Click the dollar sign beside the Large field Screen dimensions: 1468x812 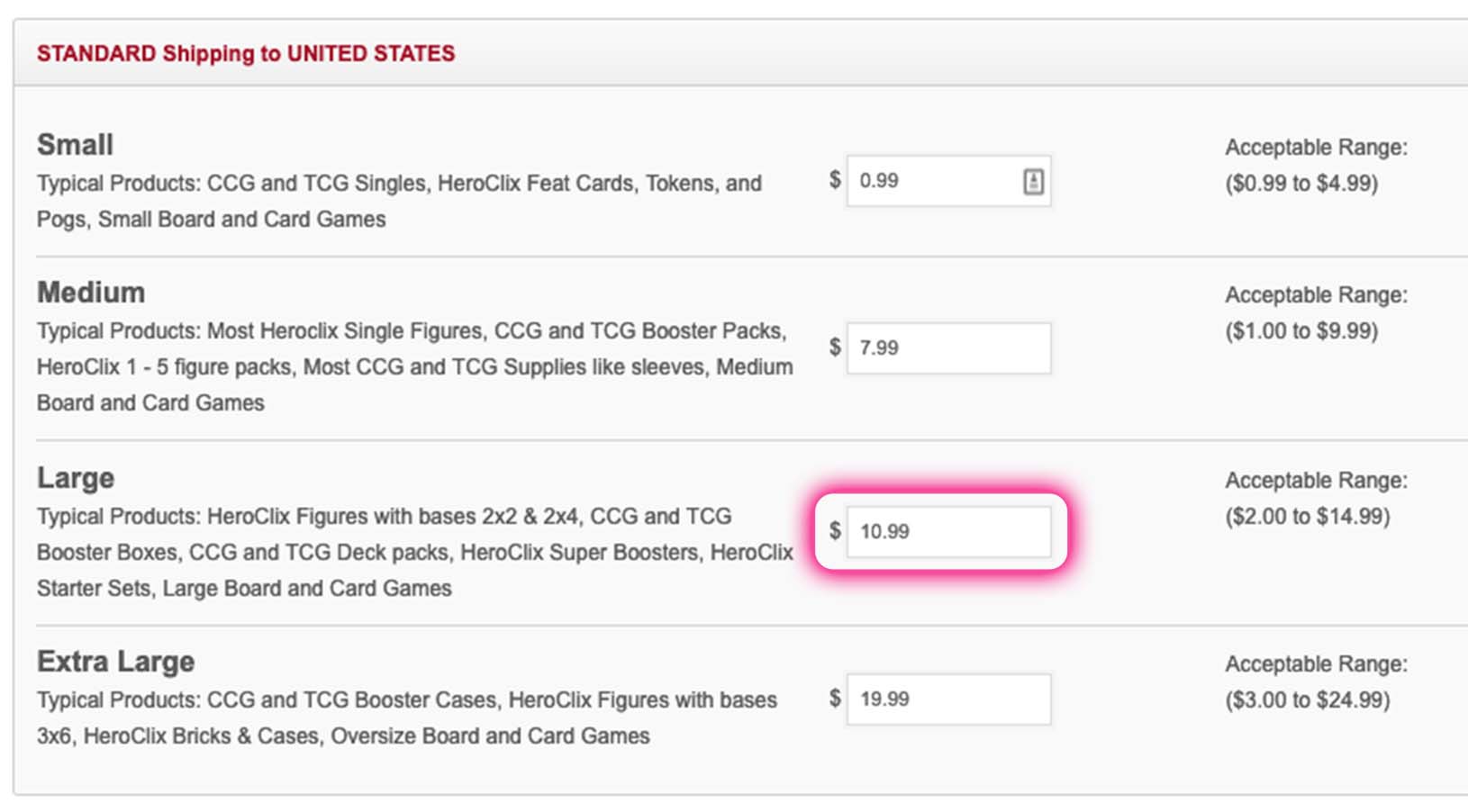pyautogui.click(x=835, y=531)
